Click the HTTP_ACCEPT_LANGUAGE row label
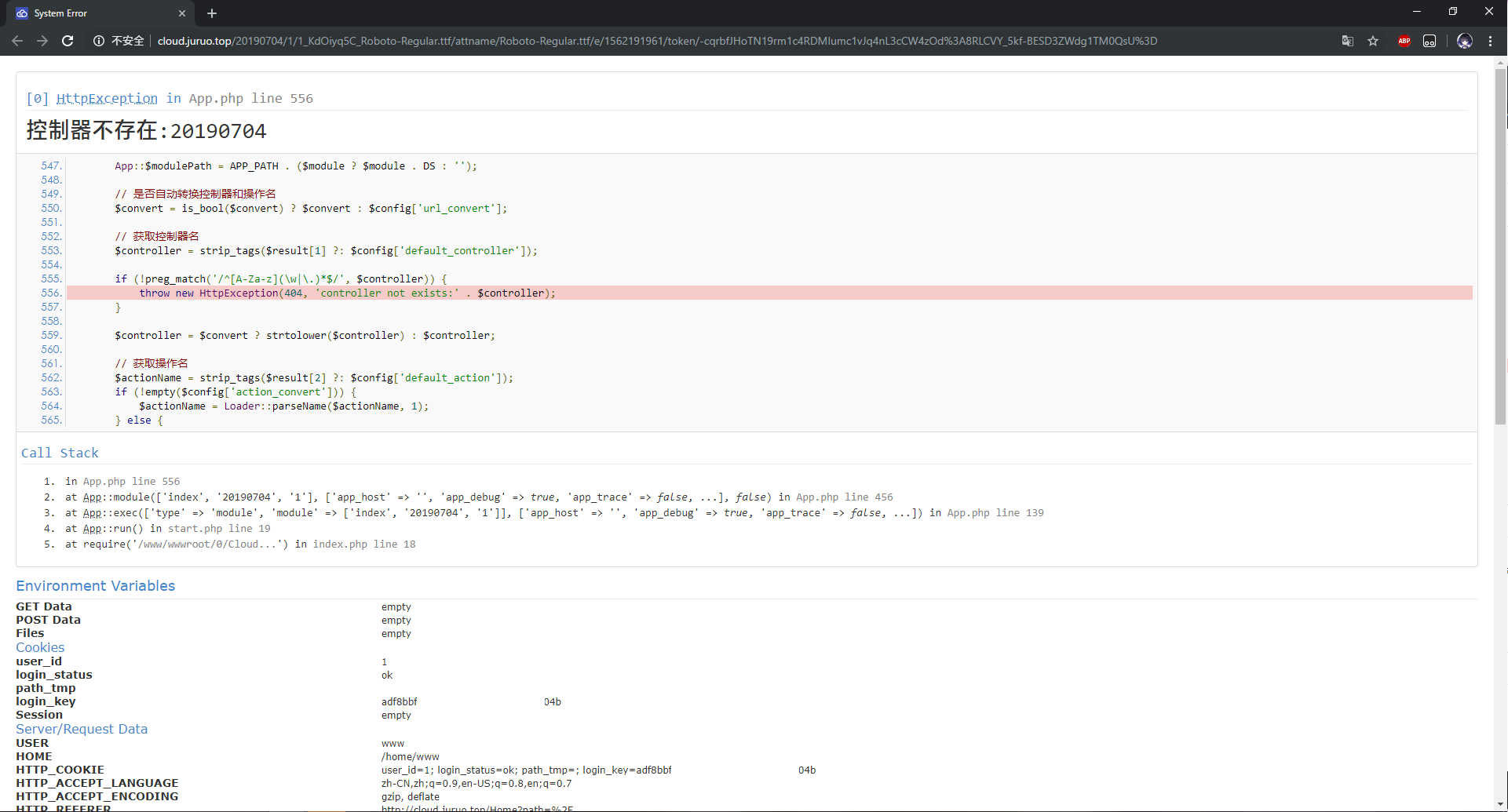The width and height of the screenshot is (1508, 812). click(97, 783)
